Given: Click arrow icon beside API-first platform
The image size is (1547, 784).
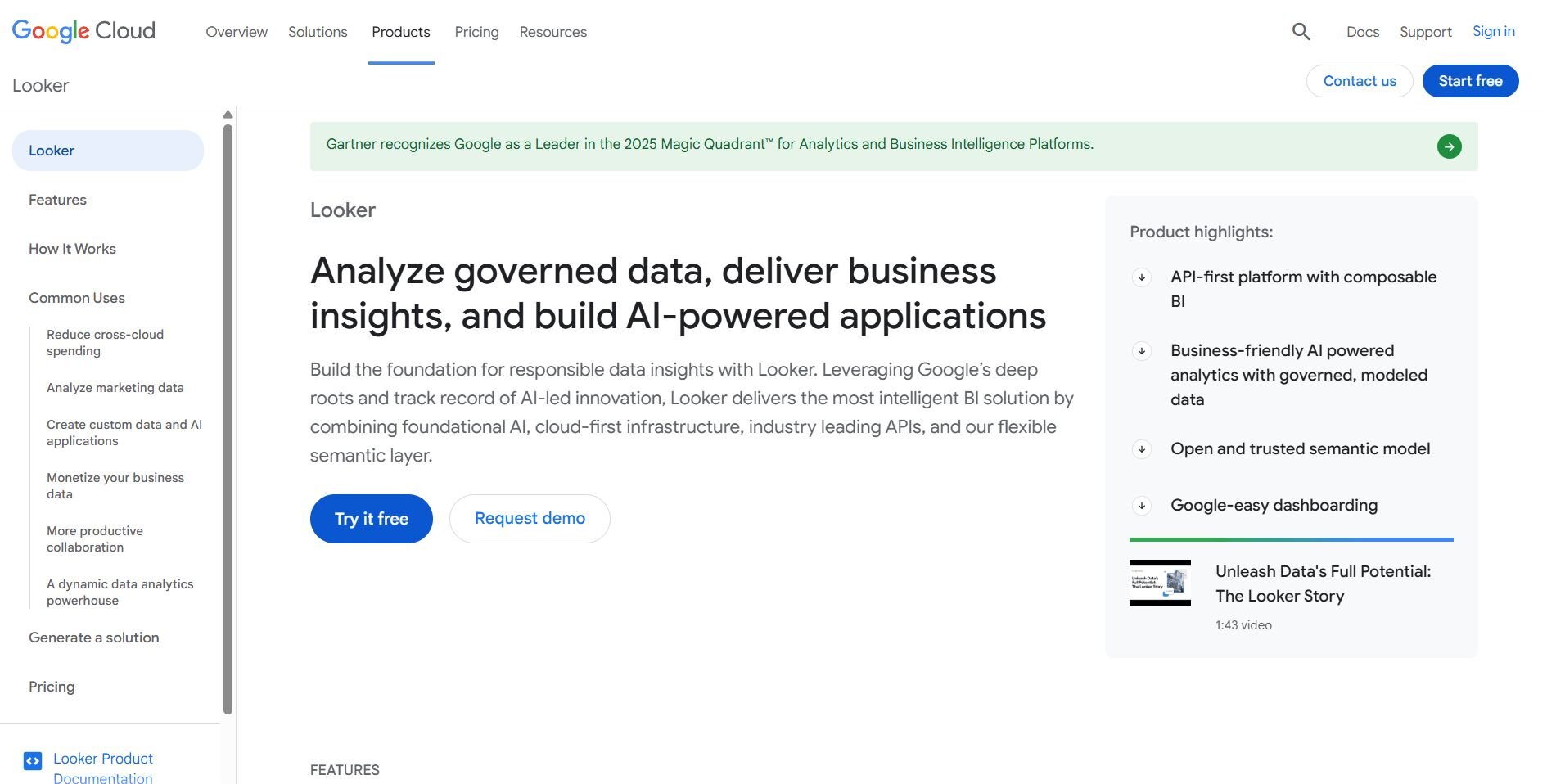Looking at the screenshot, I should pyautogui.click(x=1142, y=277).
